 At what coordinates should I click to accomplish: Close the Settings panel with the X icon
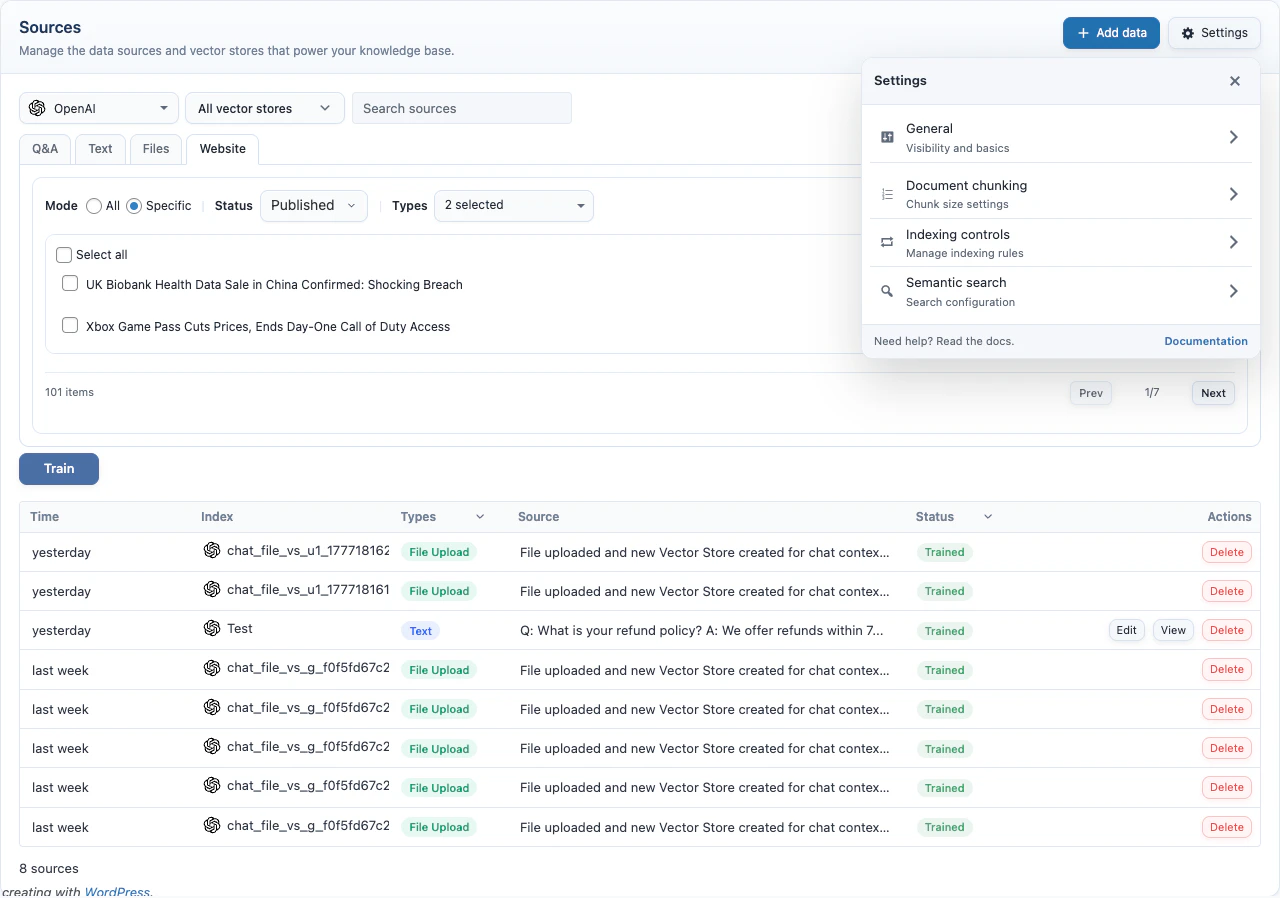[x=1235, y=81]
